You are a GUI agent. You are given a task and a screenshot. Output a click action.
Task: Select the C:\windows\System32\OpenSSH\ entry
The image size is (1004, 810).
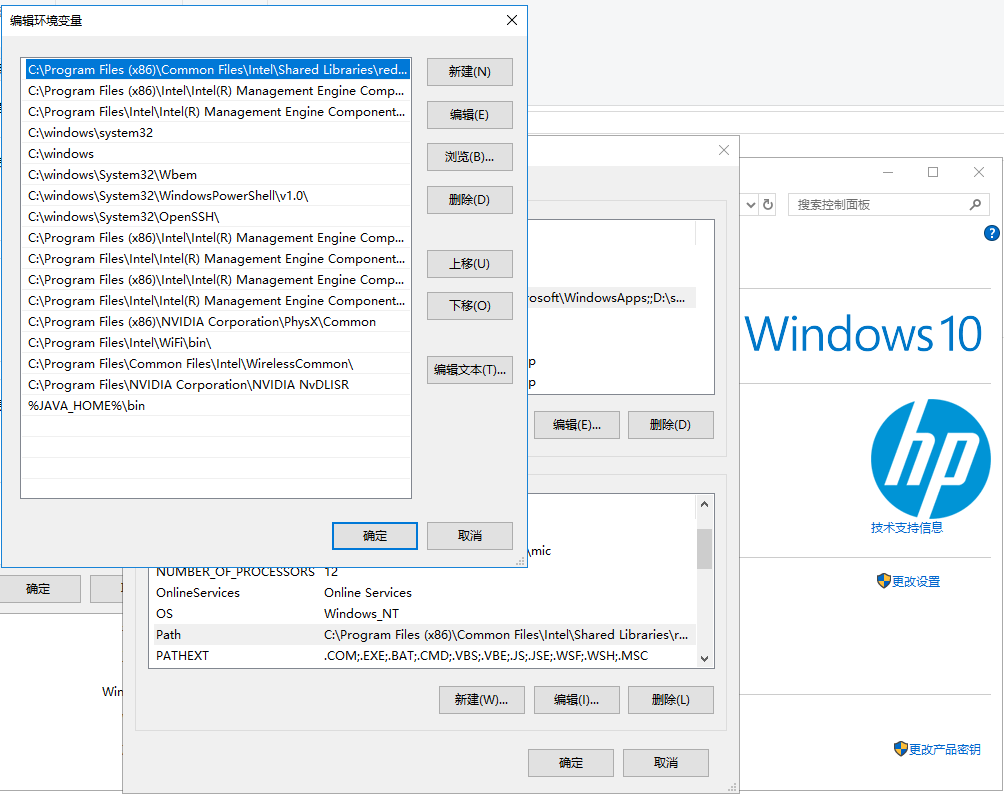(x=216, y=216)
